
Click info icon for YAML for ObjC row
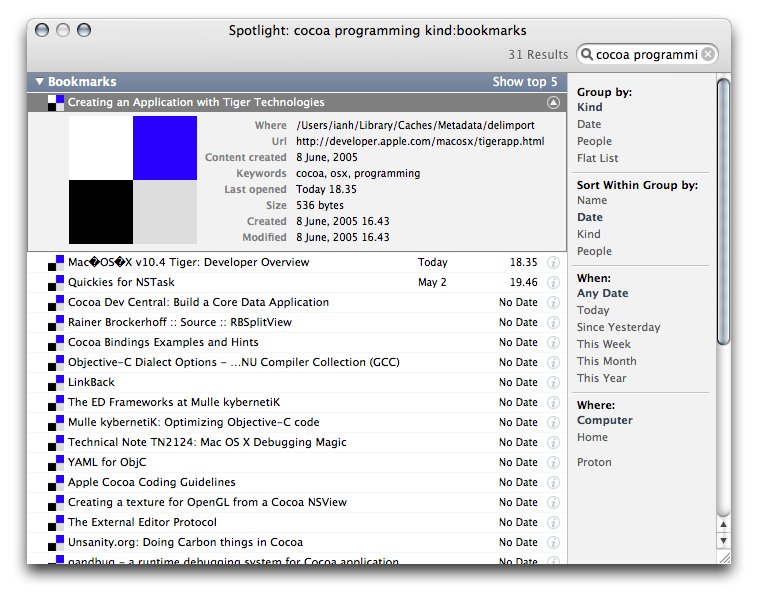553,462
